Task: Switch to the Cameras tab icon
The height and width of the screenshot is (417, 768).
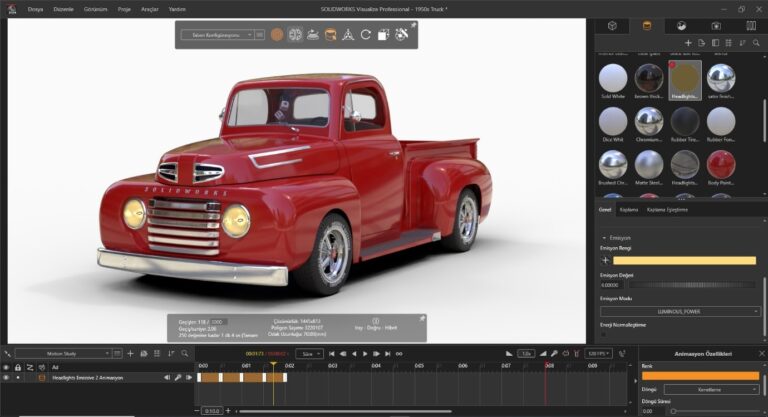Action: (715, 25)
